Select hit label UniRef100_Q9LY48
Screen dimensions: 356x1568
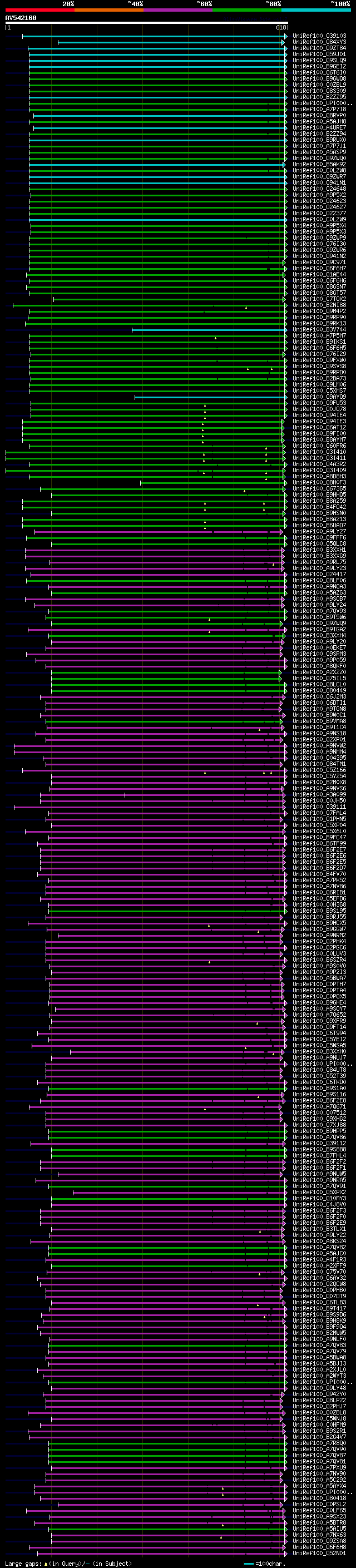[319, 1388]
